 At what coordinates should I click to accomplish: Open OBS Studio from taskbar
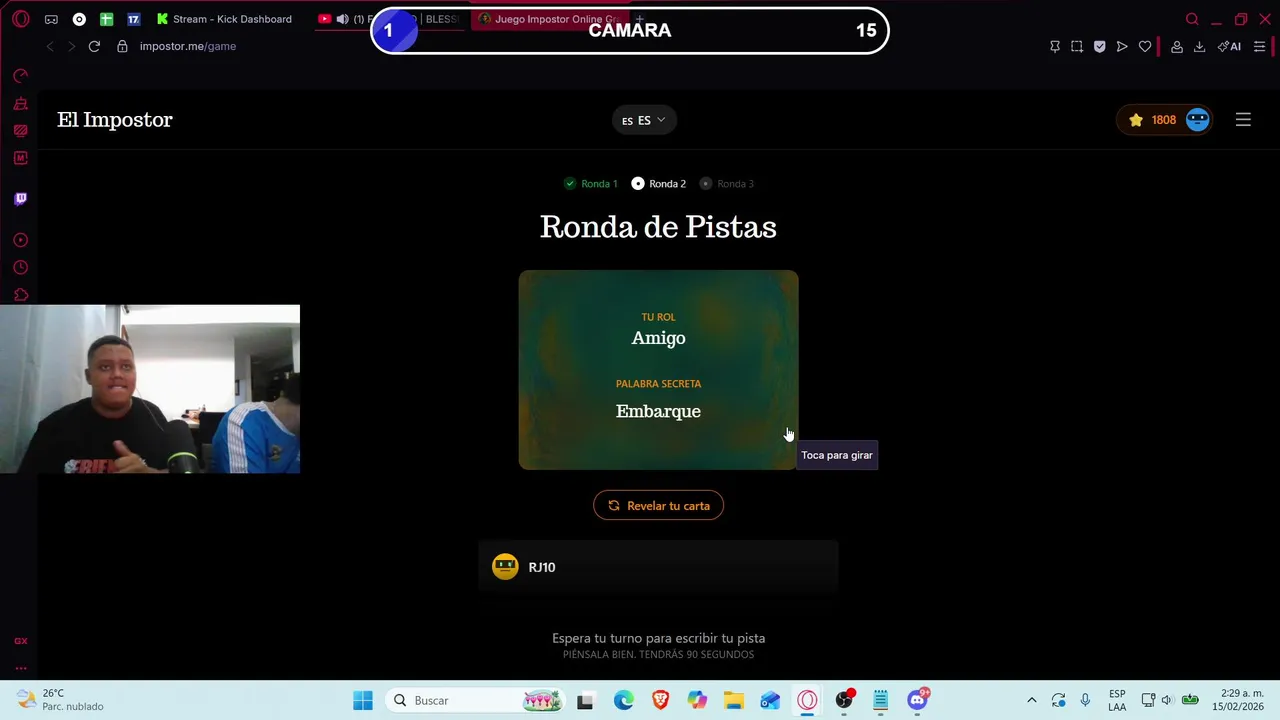(845, 700)
